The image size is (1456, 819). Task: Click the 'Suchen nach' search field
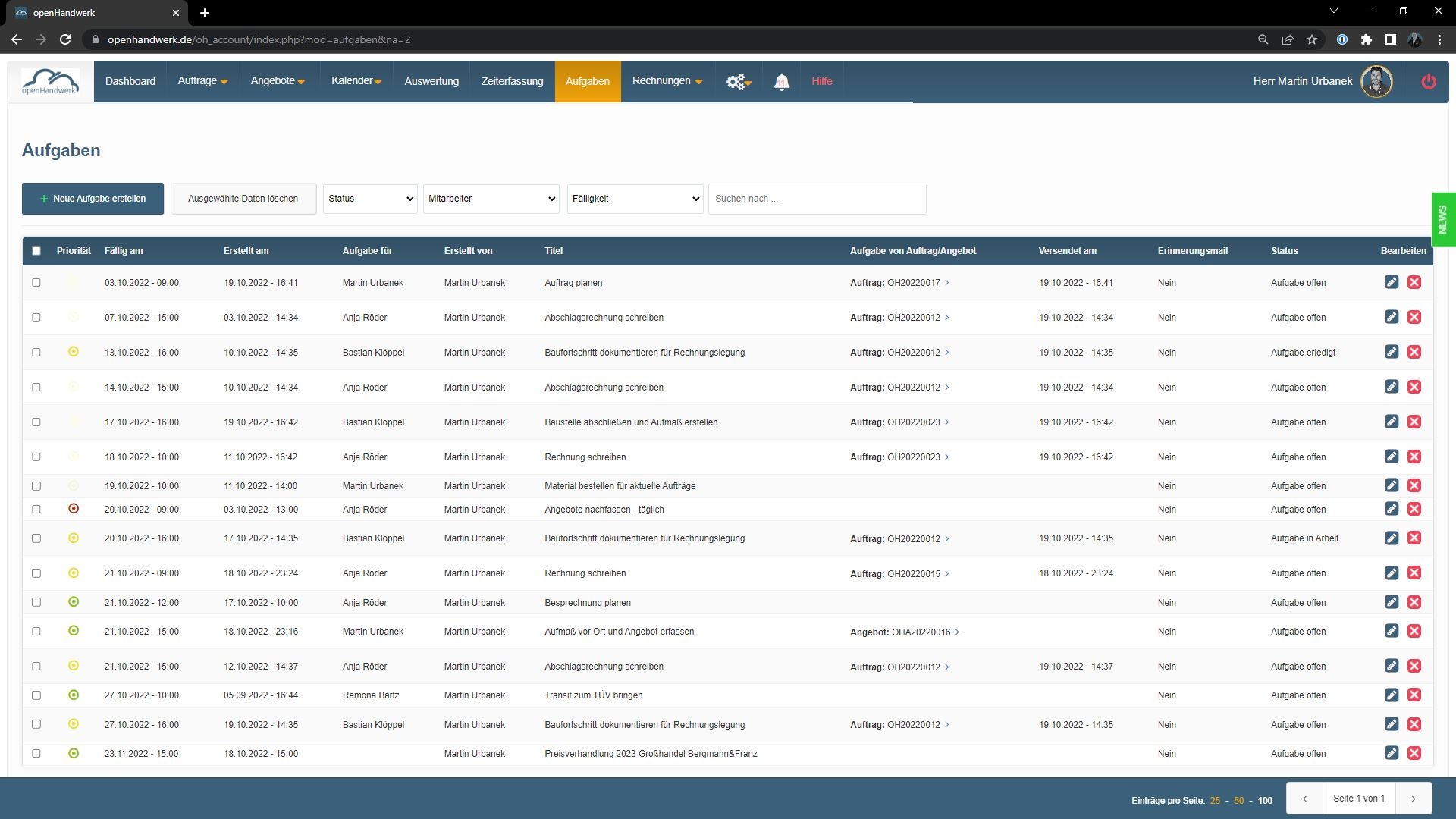click(x=817, y=199)
